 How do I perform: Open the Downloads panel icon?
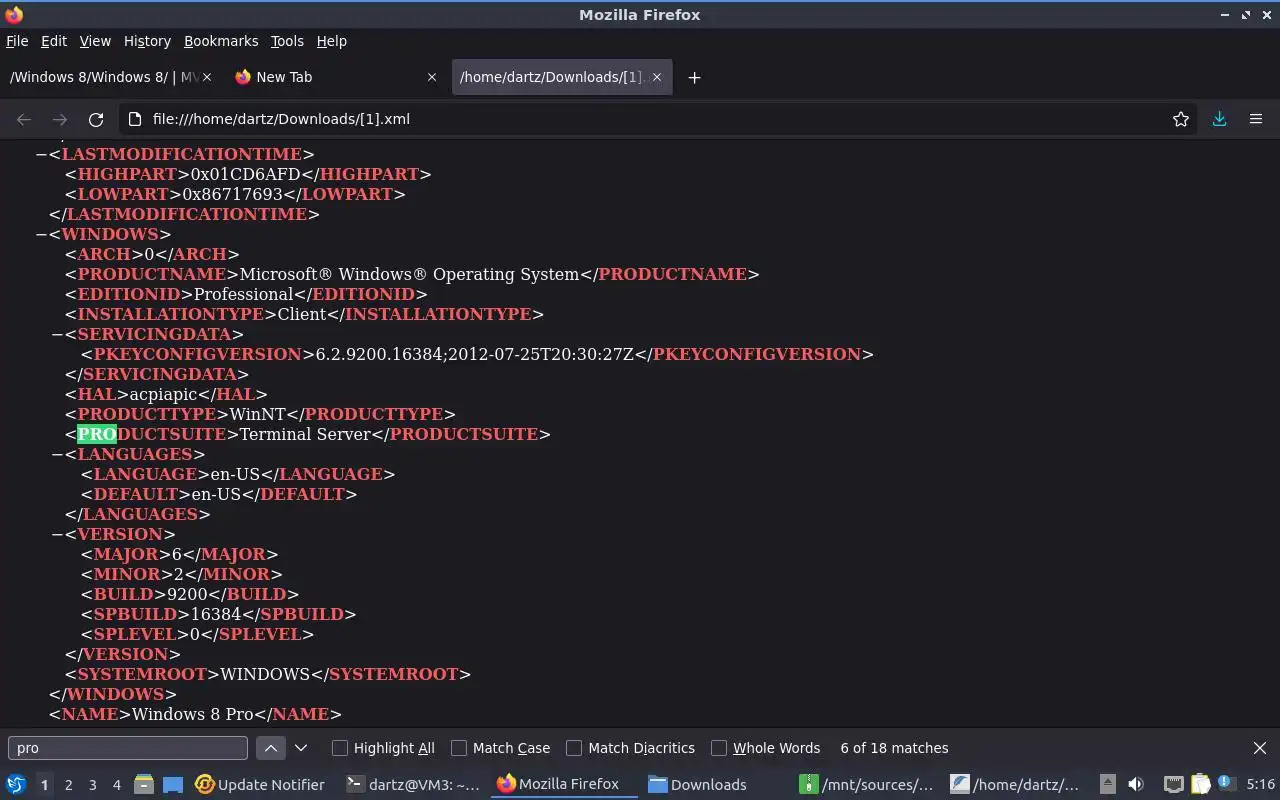tap(1219, 119)
